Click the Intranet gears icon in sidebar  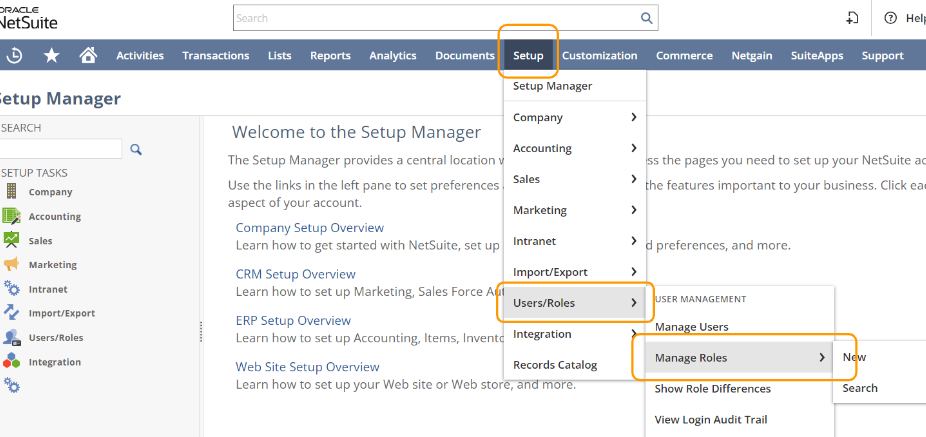(x=11, y=289)
